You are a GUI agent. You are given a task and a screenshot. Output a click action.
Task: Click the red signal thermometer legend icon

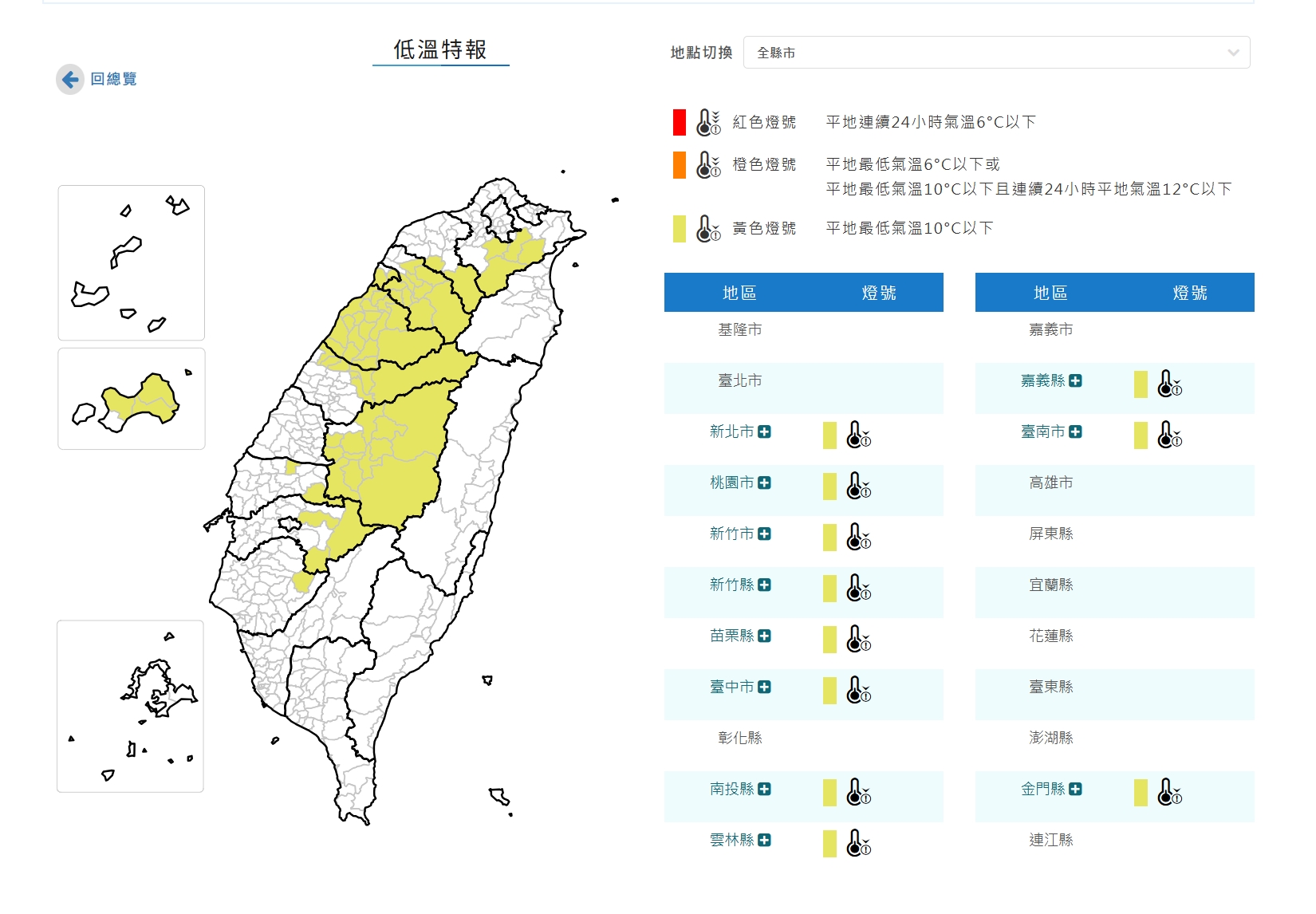[x=707, y=122]
